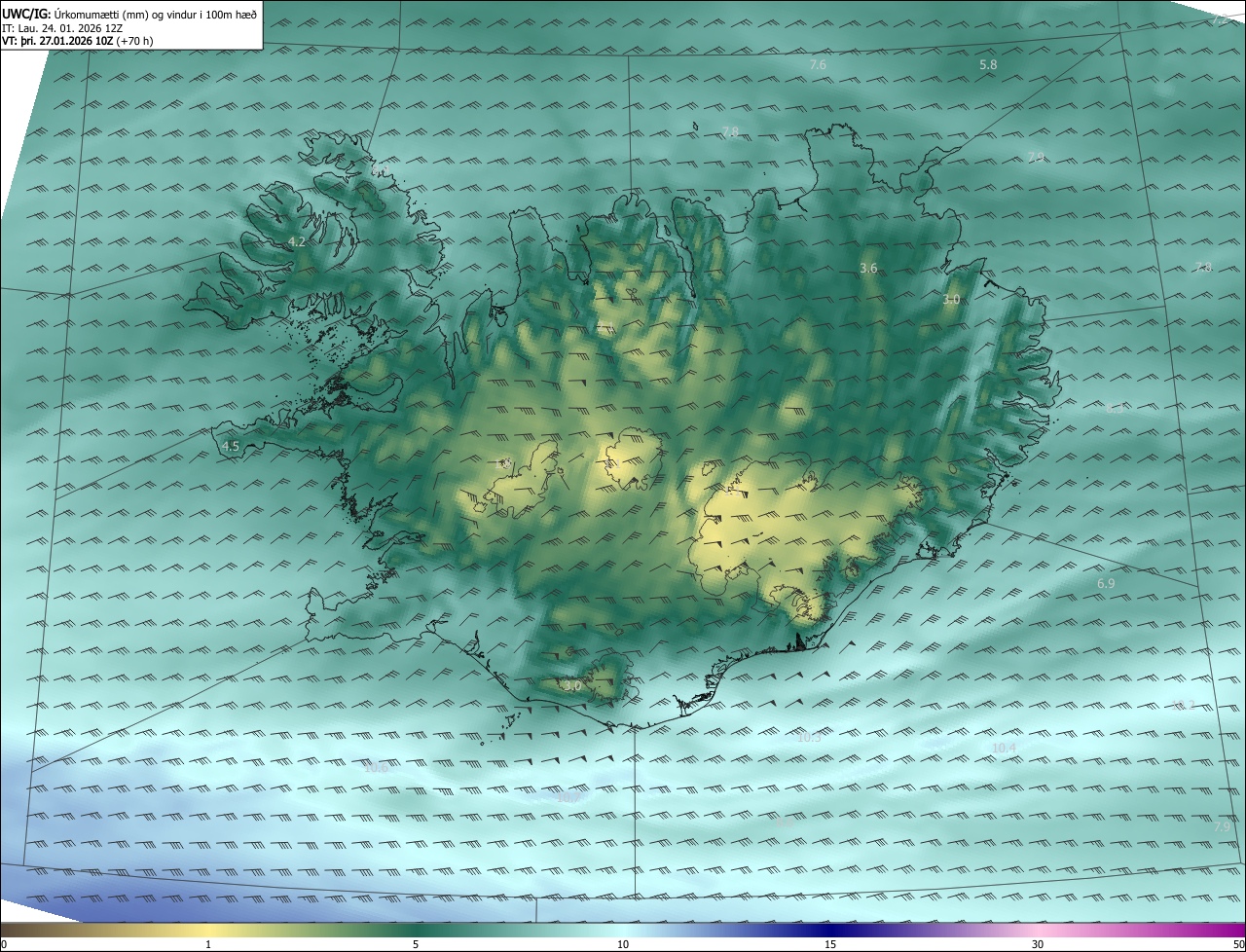Click the 3.6 value label in the northeast
The width and height of the screenshot is (1246, 952).
coord(869,268)
